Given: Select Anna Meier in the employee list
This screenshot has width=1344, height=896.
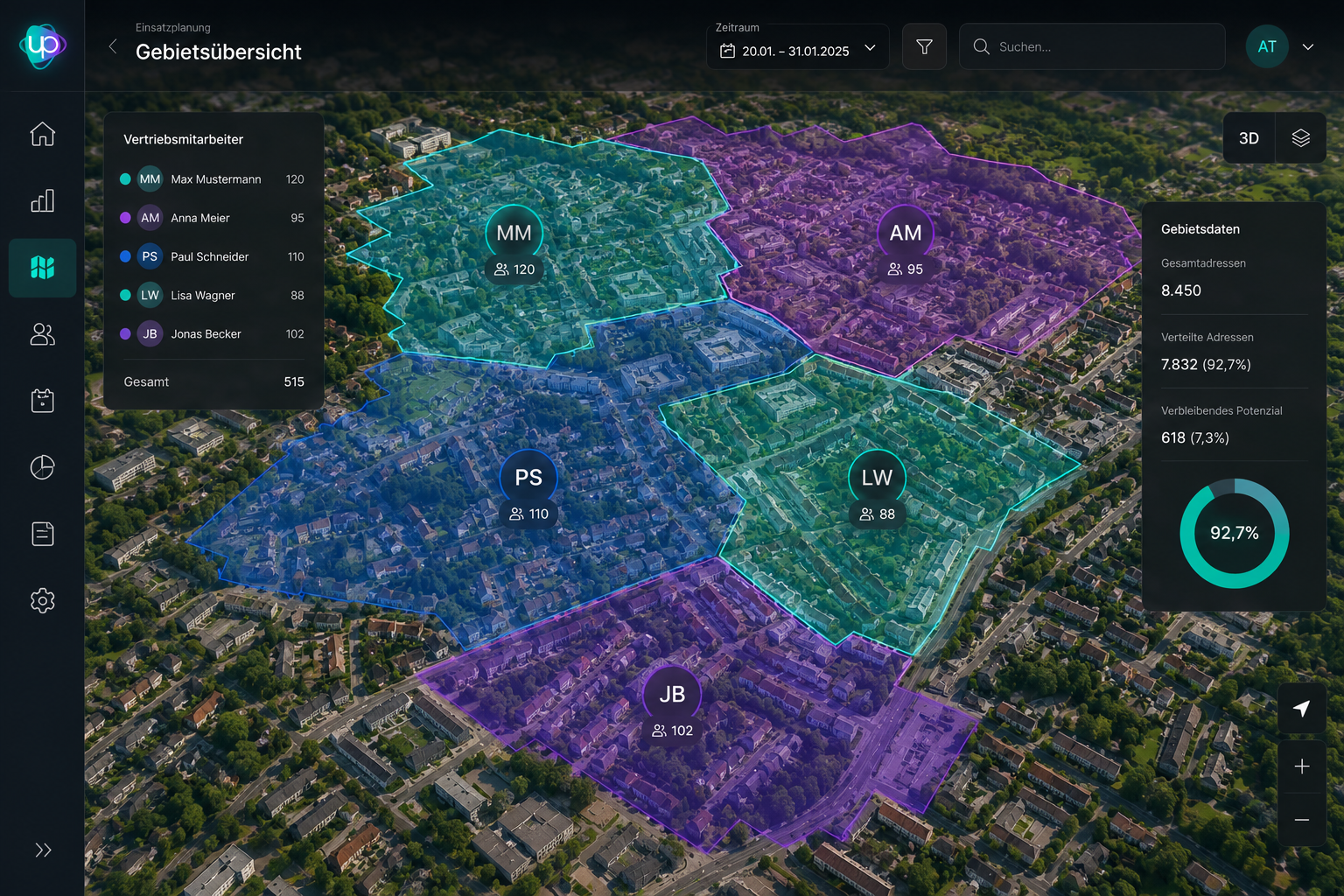Looking at the screenshot, I should click(213, 218).
